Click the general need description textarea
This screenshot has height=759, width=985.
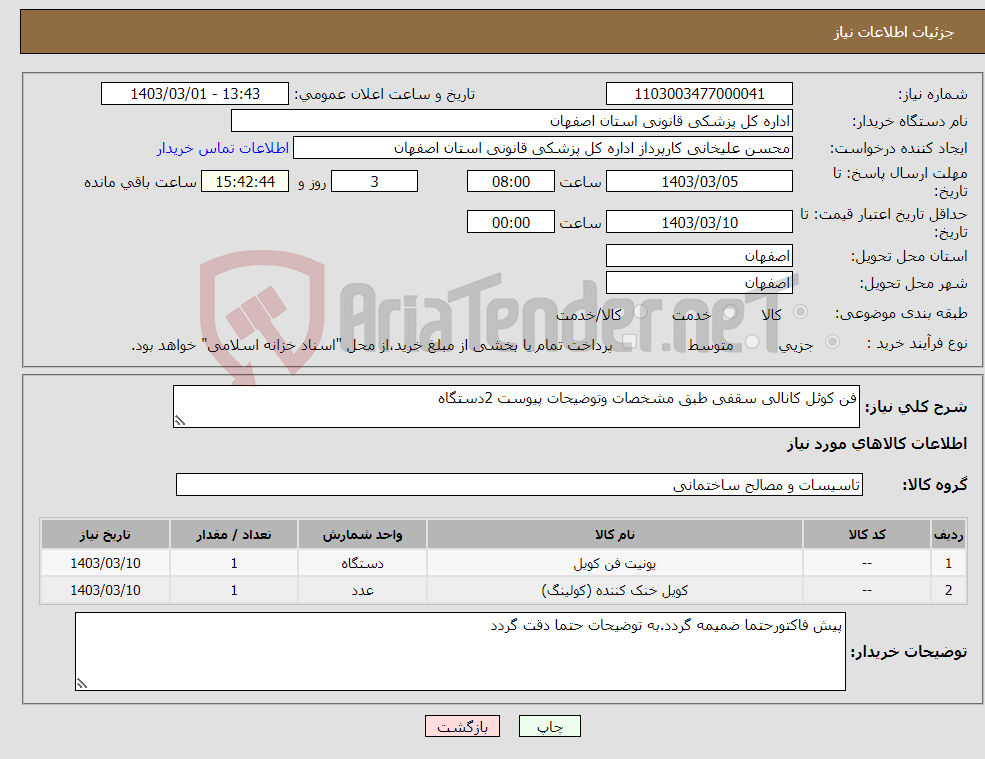[516, 407]
